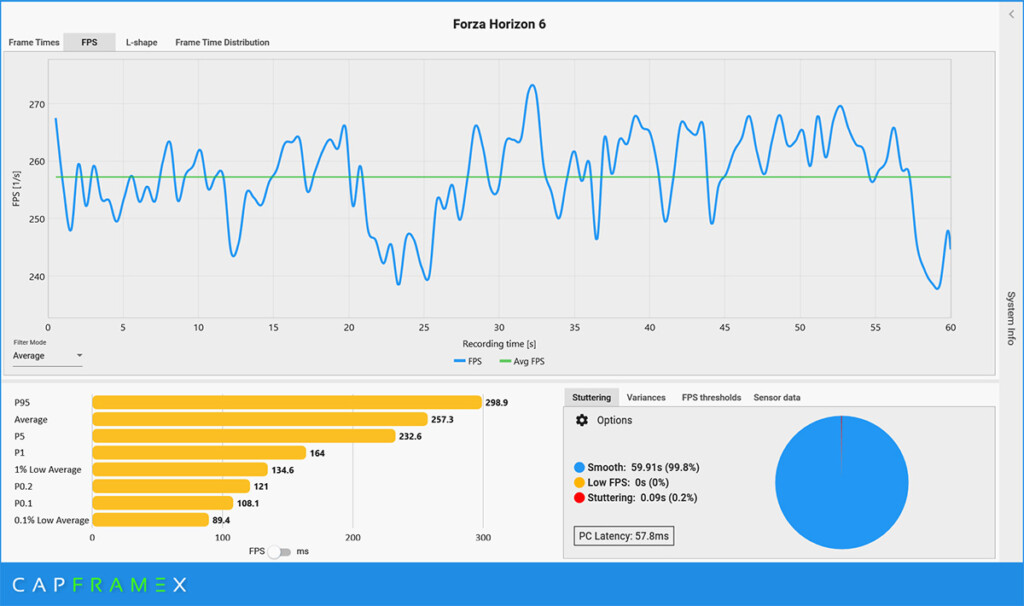This screenshot has width=1024, height=606.
Task: Open the Frame Time Distribution tab
Action: point(222,42)
